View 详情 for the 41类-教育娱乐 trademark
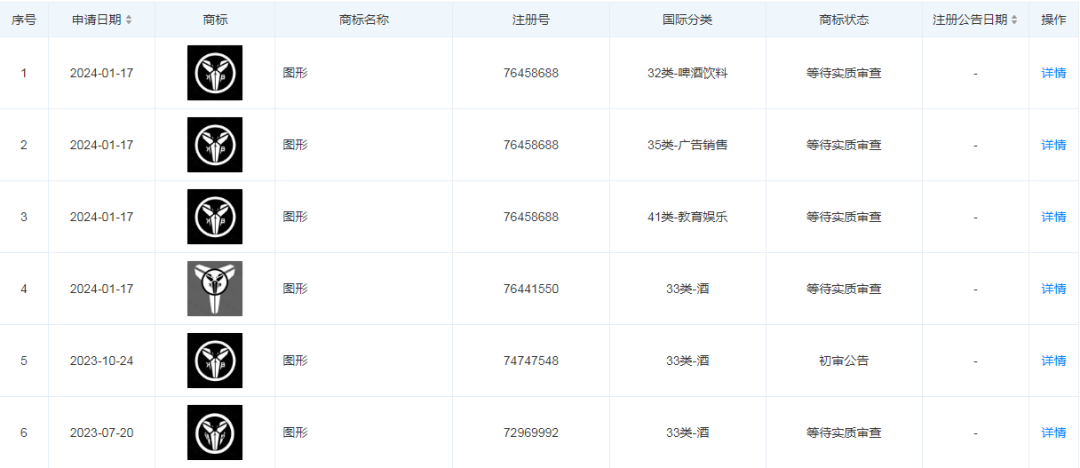The width and height of the screenshot is (1080, 468). click(1053, 217)
